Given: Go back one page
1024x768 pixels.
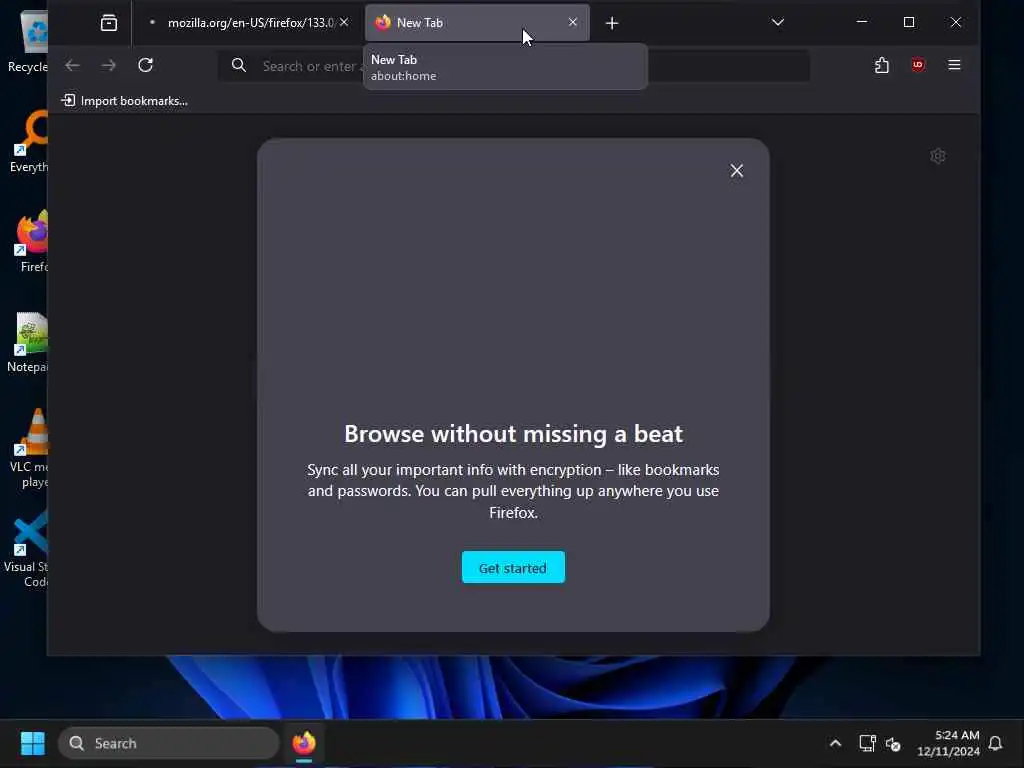Looking at the screenshot, I should [x=72, y=65].
